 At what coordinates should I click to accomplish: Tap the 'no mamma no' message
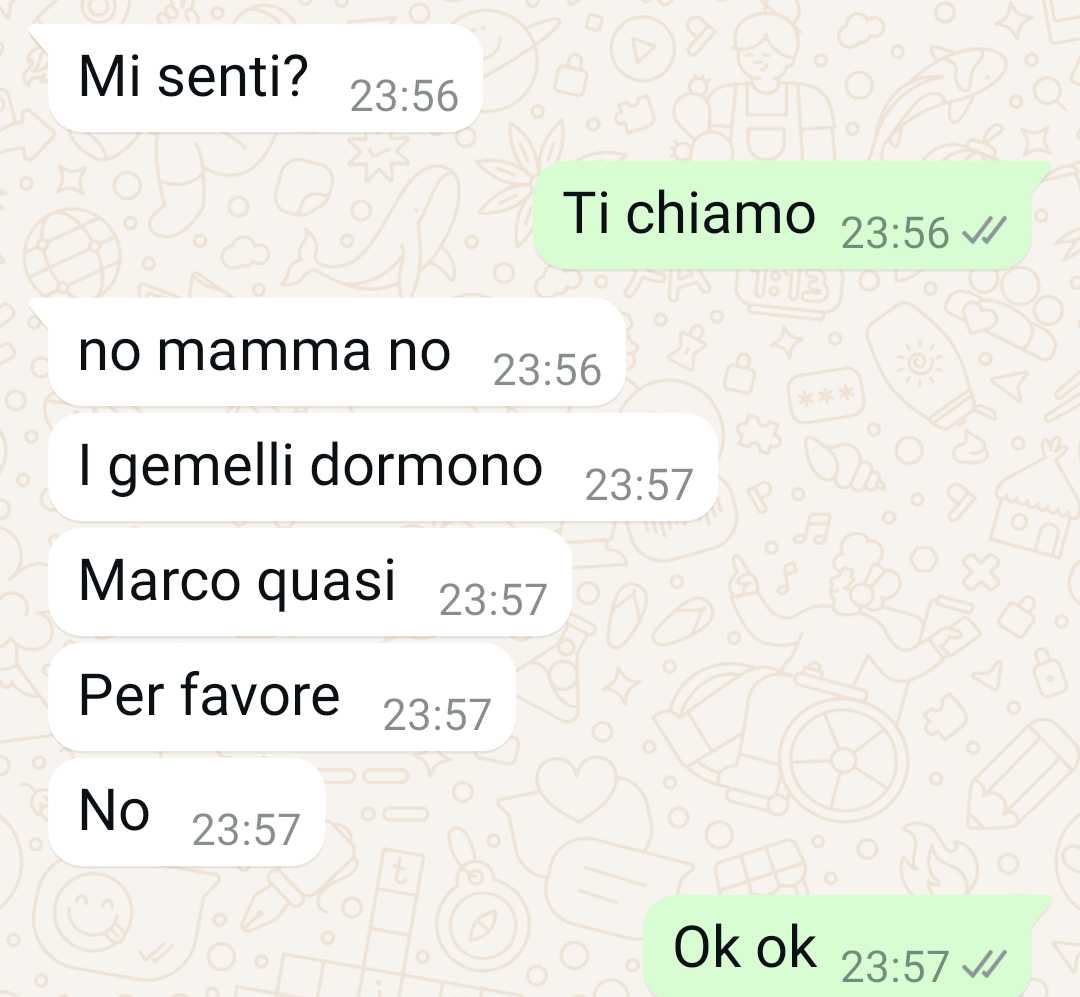pyautogui.click(x=337, y=352)
